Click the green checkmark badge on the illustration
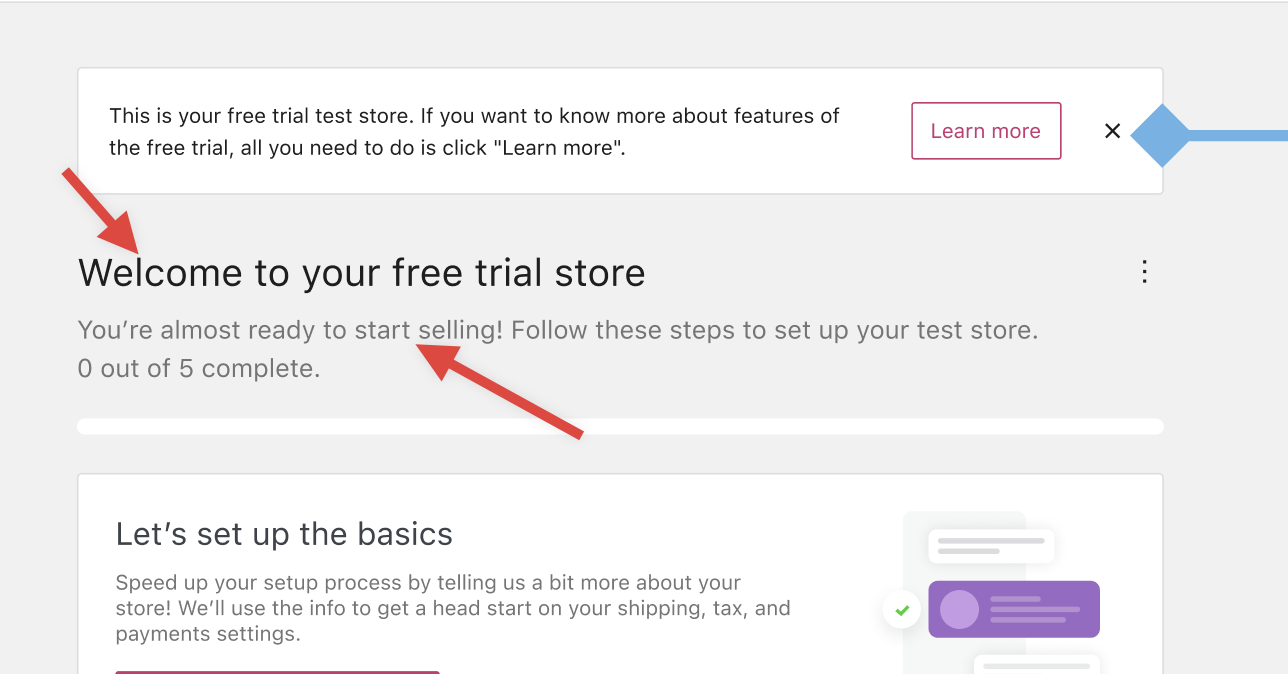Image resolution: width=1288 pixels, height=674 pixels. (901, 609)
